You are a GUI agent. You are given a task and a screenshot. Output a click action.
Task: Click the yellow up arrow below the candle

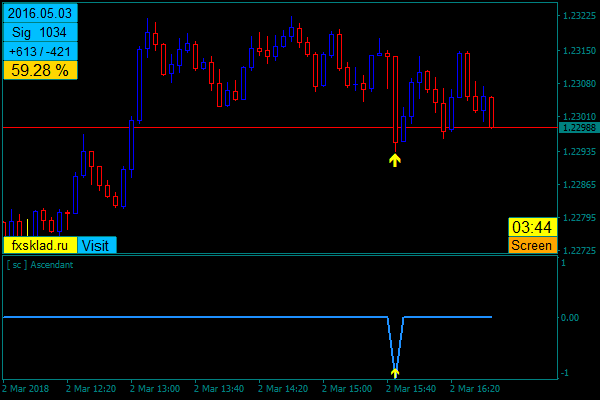coord(395,159)
